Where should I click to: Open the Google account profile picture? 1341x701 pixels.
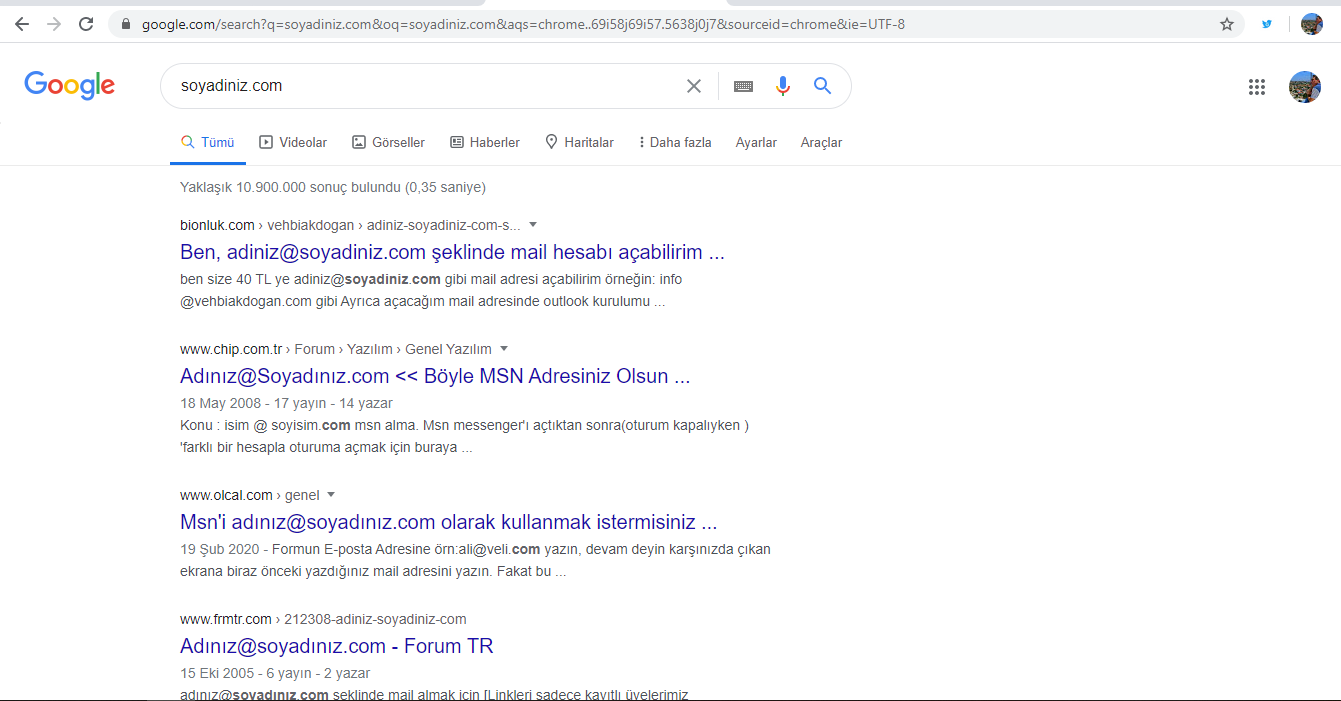coord(1305,87)
